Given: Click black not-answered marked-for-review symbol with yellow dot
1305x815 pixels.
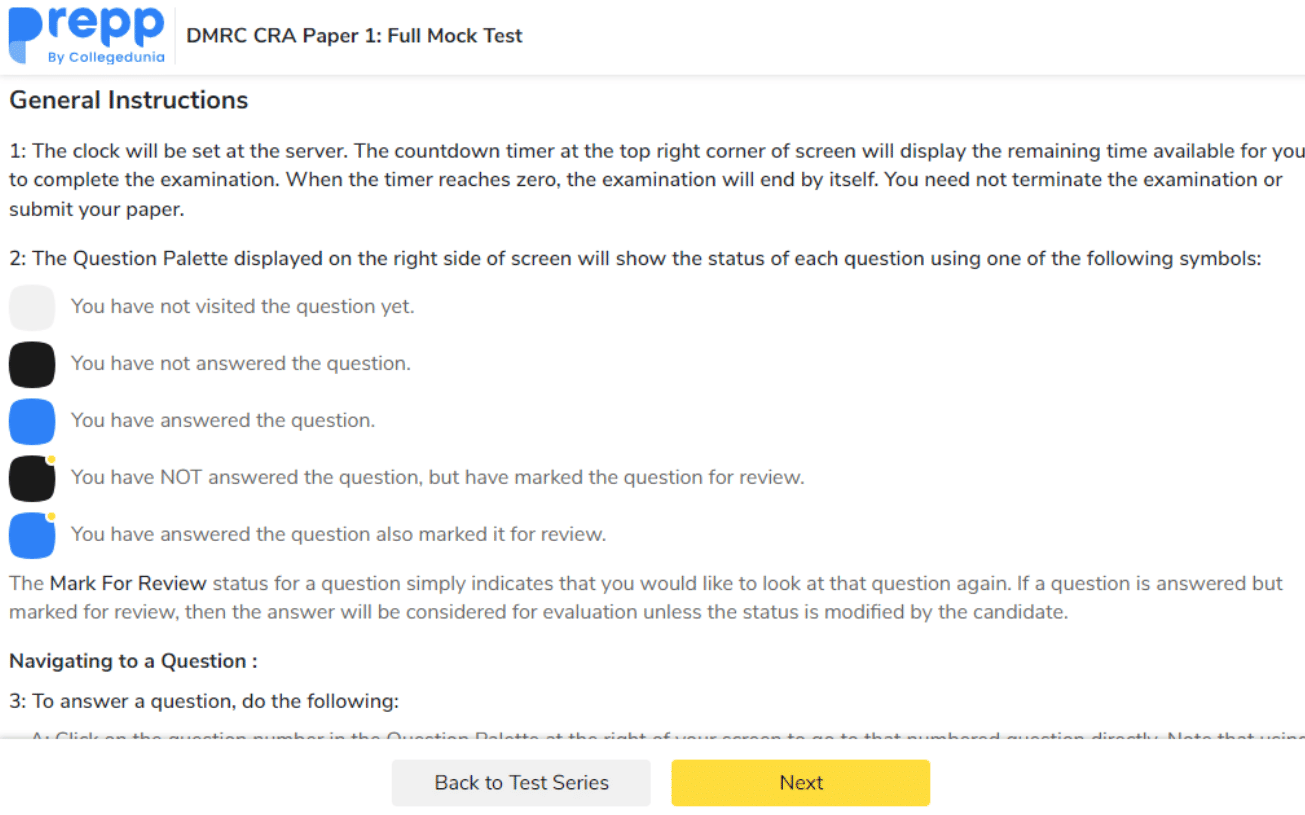Looking at the screenshot, I should click(x=32, y=478).
